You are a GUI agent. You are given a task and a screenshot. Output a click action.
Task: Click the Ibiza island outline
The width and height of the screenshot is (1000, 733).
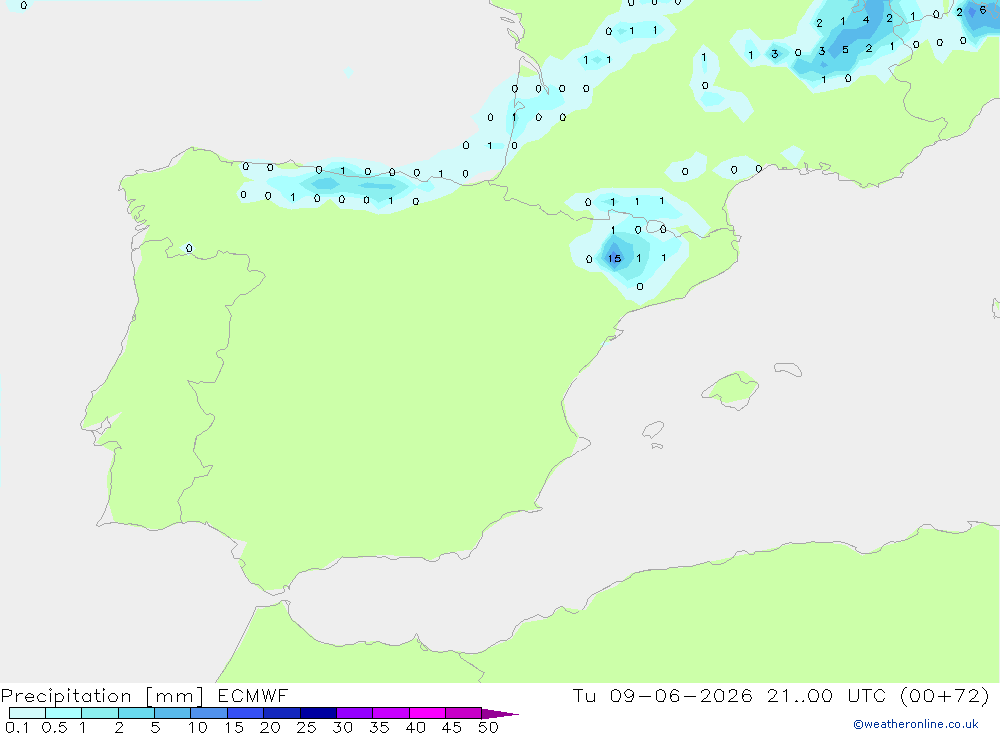coord(653,430)
